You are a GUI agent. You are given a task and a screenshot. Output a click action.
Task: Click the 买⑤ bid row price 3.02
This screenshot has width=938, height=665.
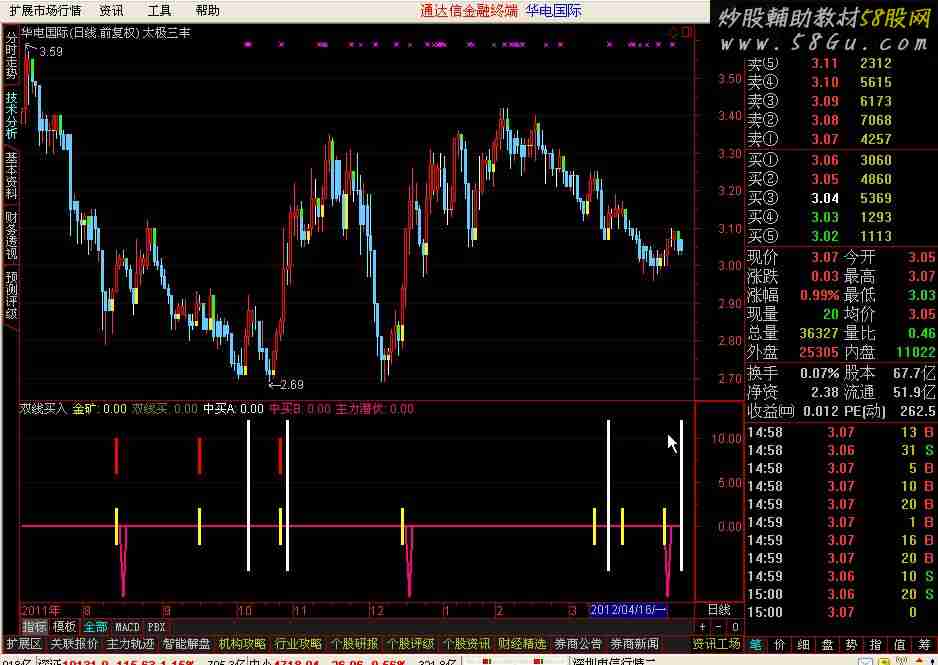click(824, 236)
